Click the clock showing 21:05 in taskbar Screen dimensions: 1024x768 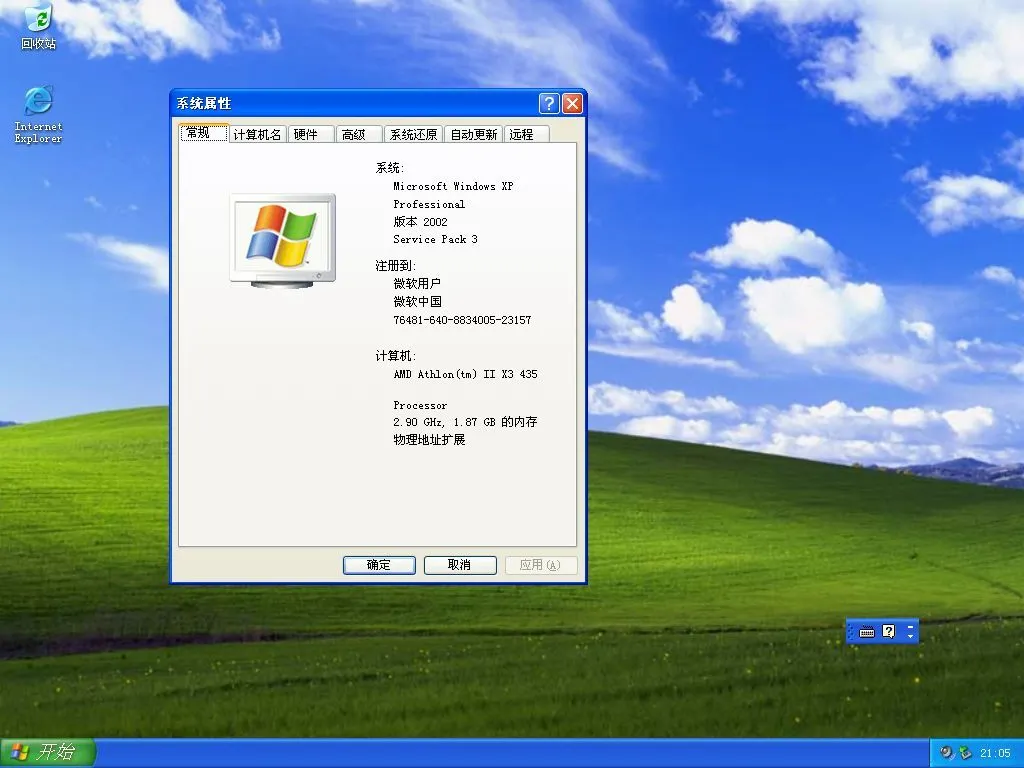[995, 752]
